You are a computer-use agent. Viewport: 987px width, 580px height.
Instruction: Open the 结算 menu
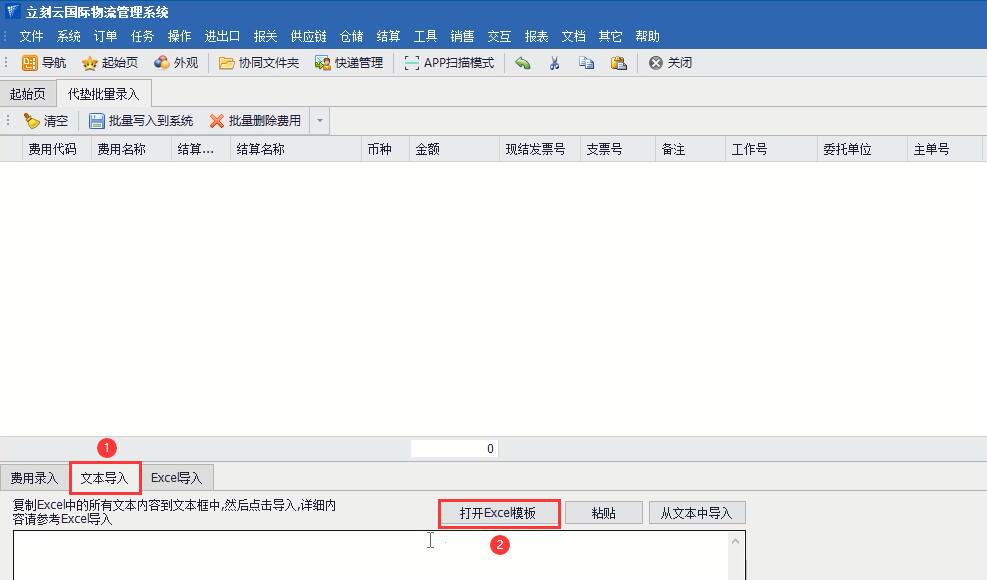(x=388, y=37)
